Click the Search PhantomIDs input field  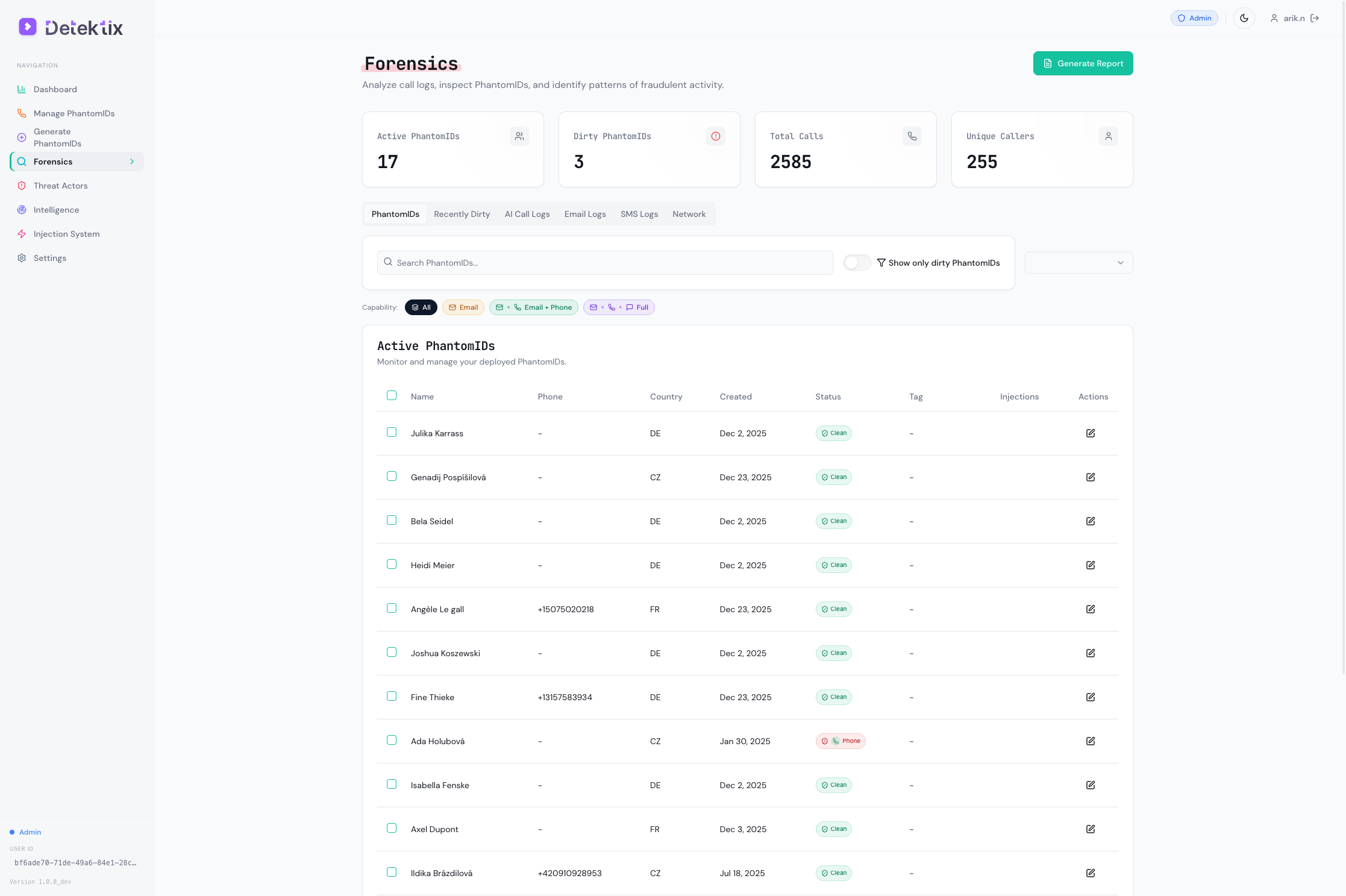coord(605,263)
